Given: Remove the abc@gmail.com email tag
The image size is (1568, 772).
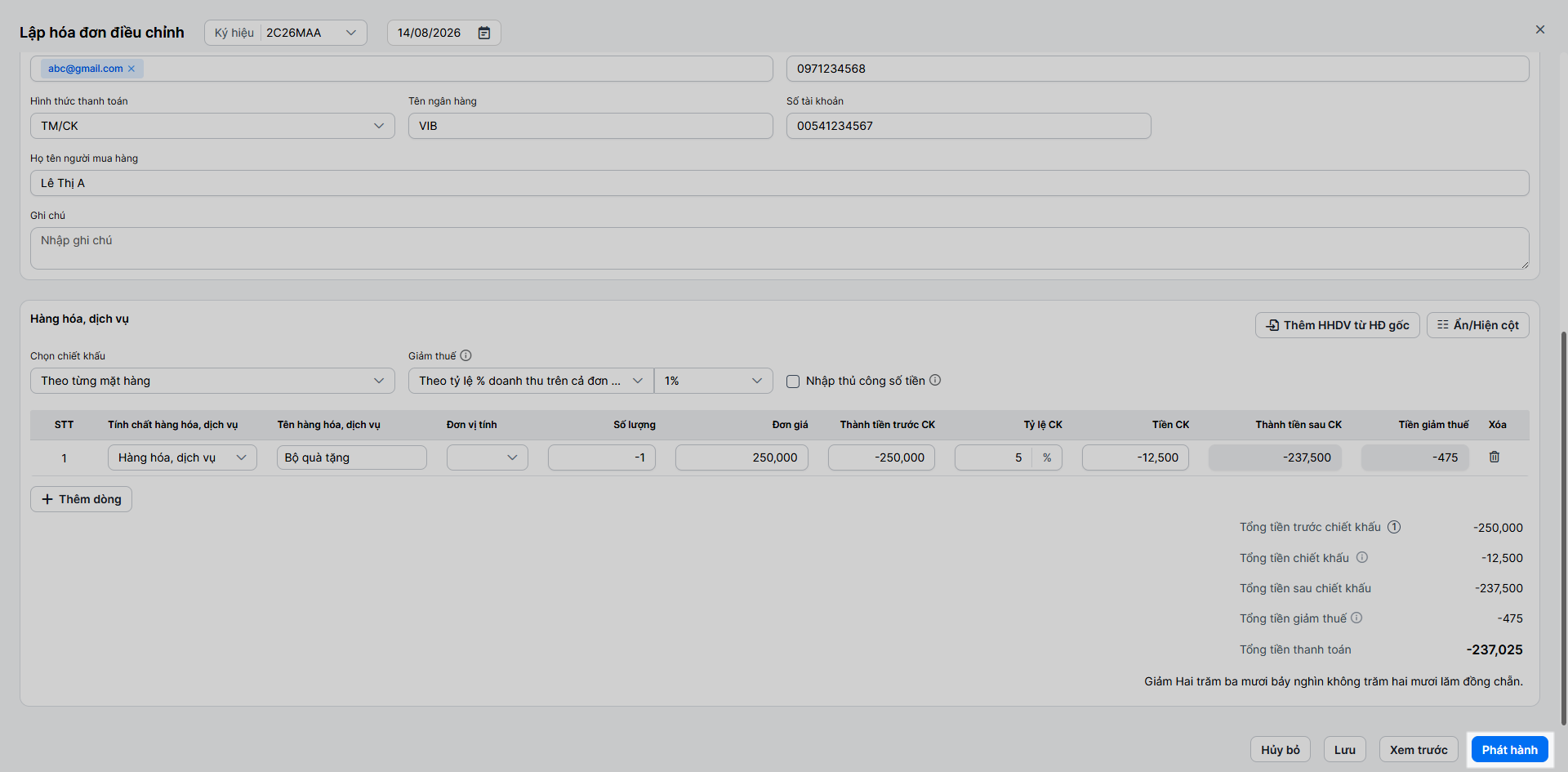Looking at the screenshot, I should (131, 69).
